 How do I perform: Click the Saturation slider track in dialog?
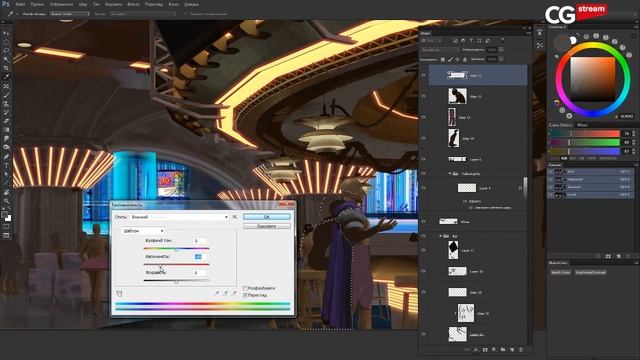click(176, 264)
